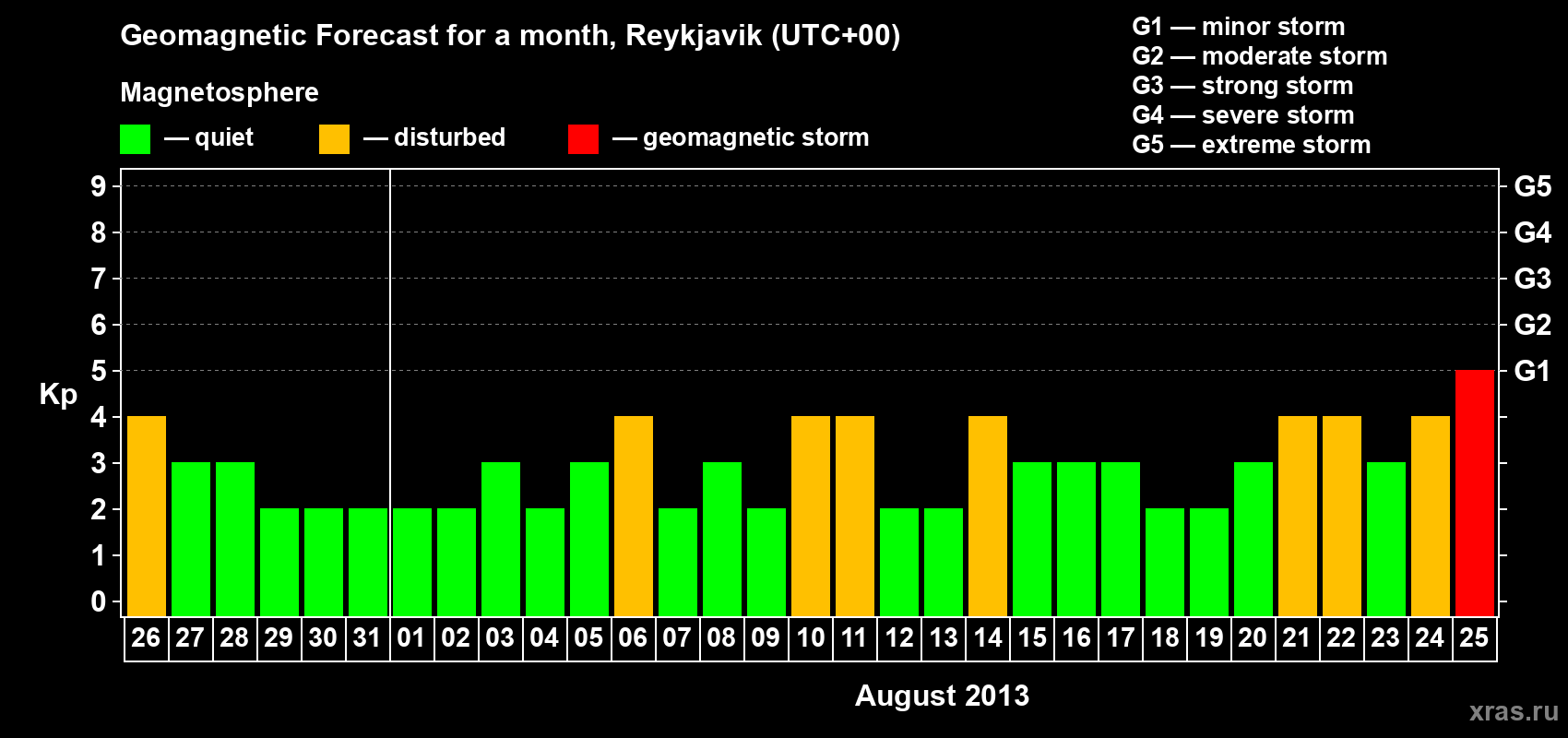Click 'G5 — extreme storm' legend entry

[1251, 145]
